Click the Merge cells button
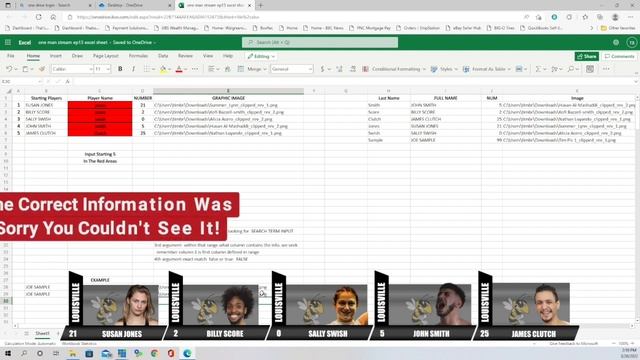The image size is (640, 360). [x=251, y=69]
